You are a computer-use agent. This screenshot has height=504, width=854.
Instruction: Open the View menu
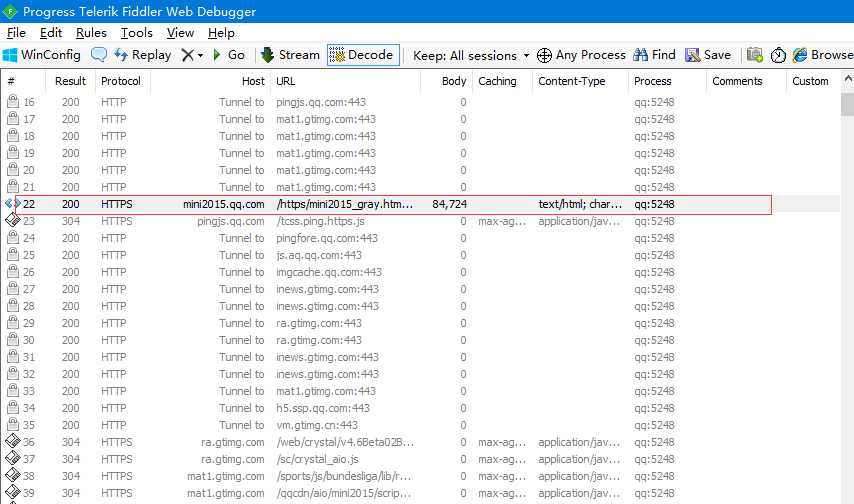180,33
